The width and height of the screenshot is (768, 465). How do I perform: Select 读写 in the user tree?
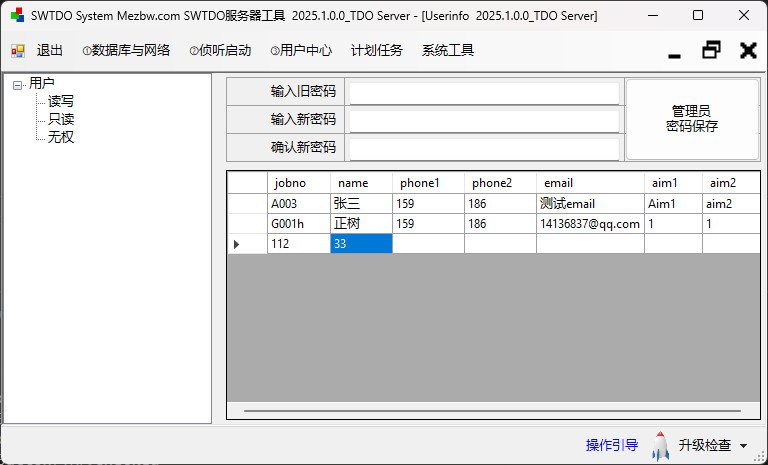pyautogui.click(x=61, y=101)
